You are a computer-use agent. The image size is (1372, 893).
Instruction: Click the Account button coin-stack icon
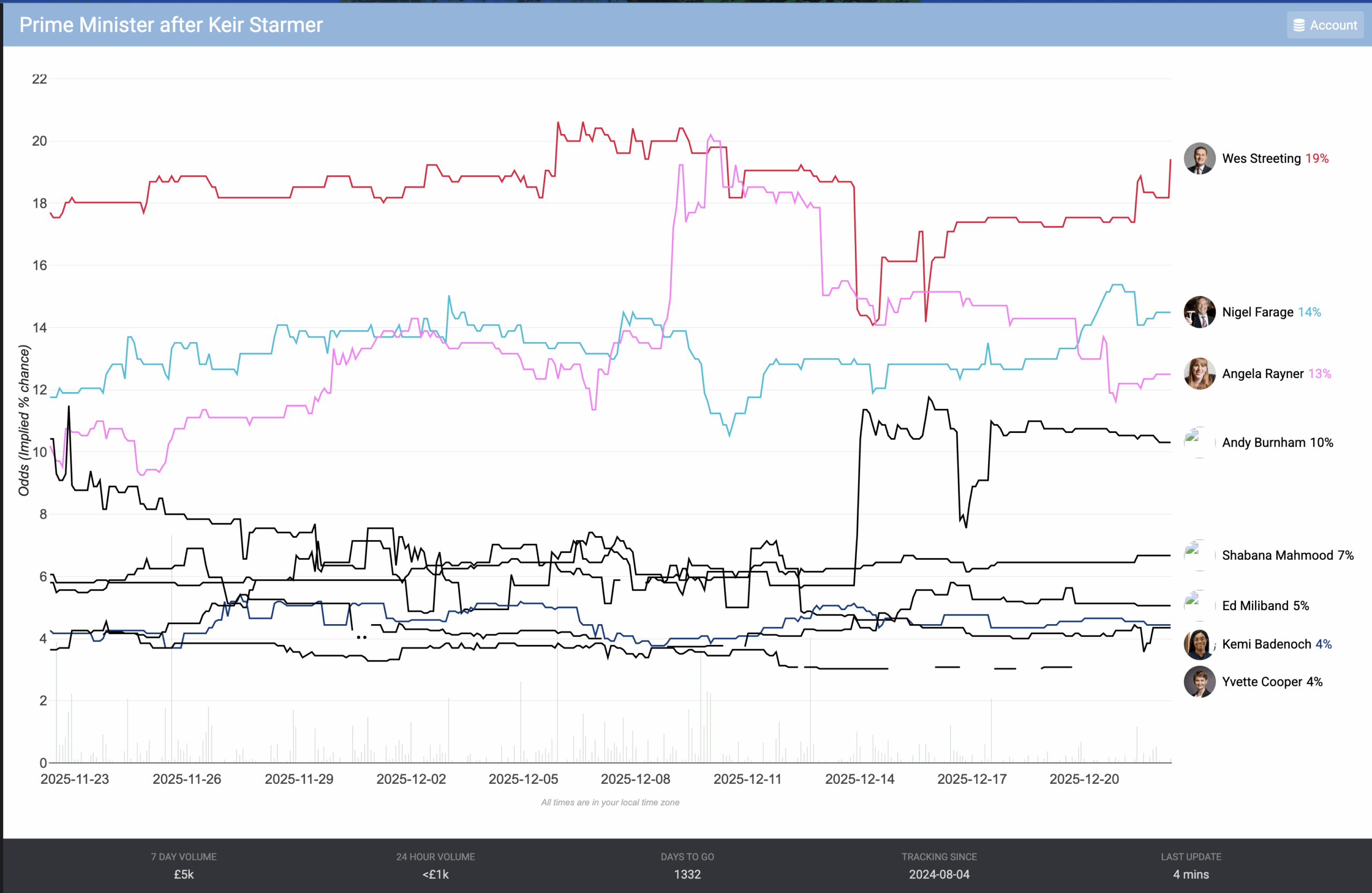1299,25
